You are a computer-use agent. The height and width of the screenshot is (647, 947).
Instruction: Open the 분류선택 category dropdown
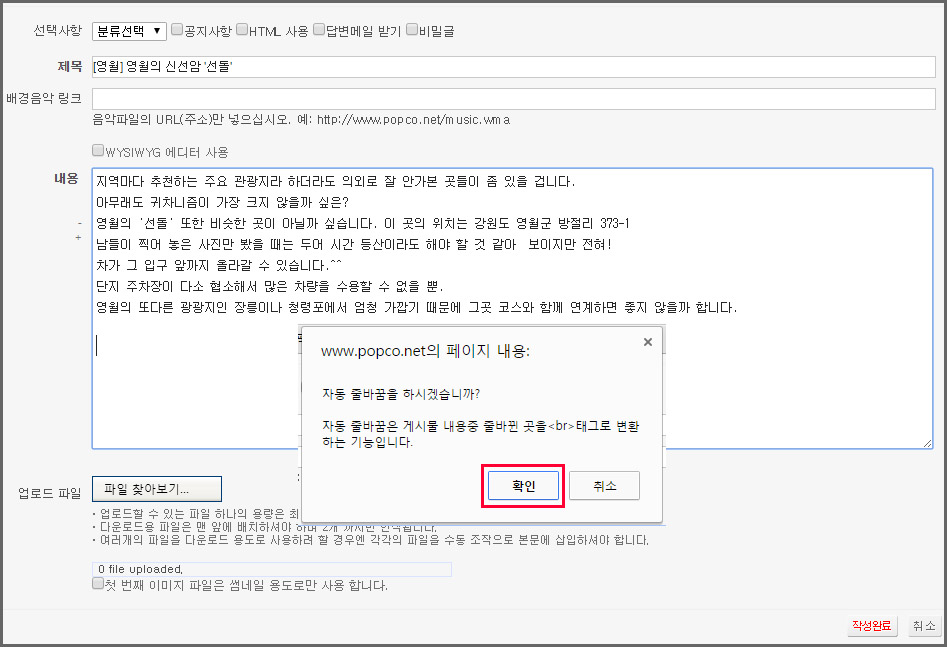[x=129, y=31]
